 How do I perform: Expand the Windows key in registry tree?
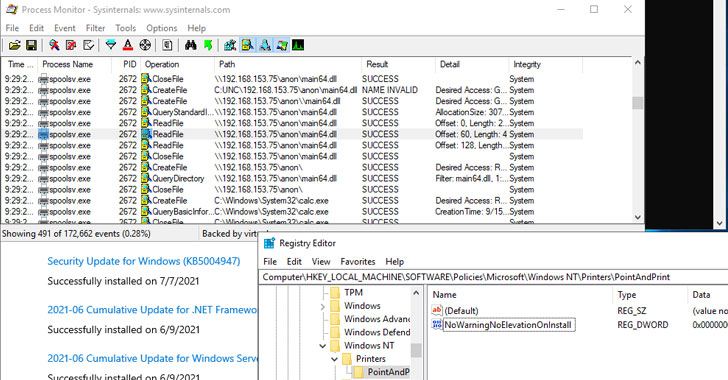pos(323,306)
